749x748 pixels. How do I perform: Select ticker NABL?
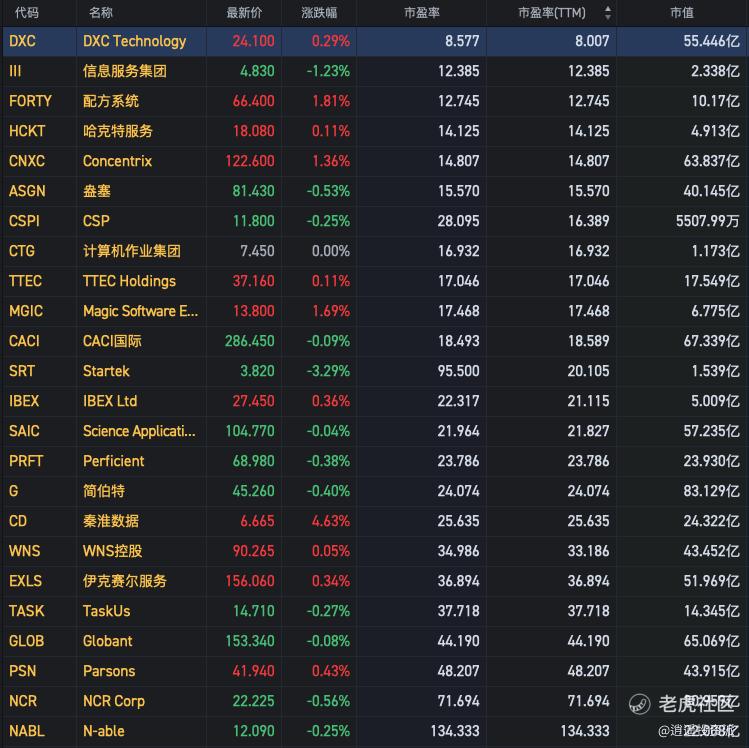tap(27, 731)
